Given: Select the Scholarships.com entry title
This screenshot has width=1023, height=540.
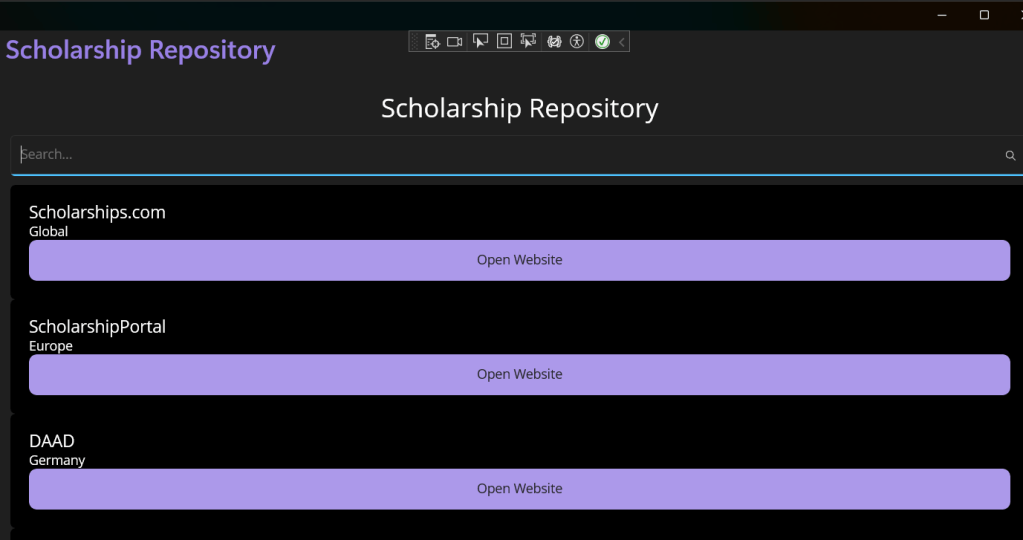Looking at the screenshot, I should [97, 212].
